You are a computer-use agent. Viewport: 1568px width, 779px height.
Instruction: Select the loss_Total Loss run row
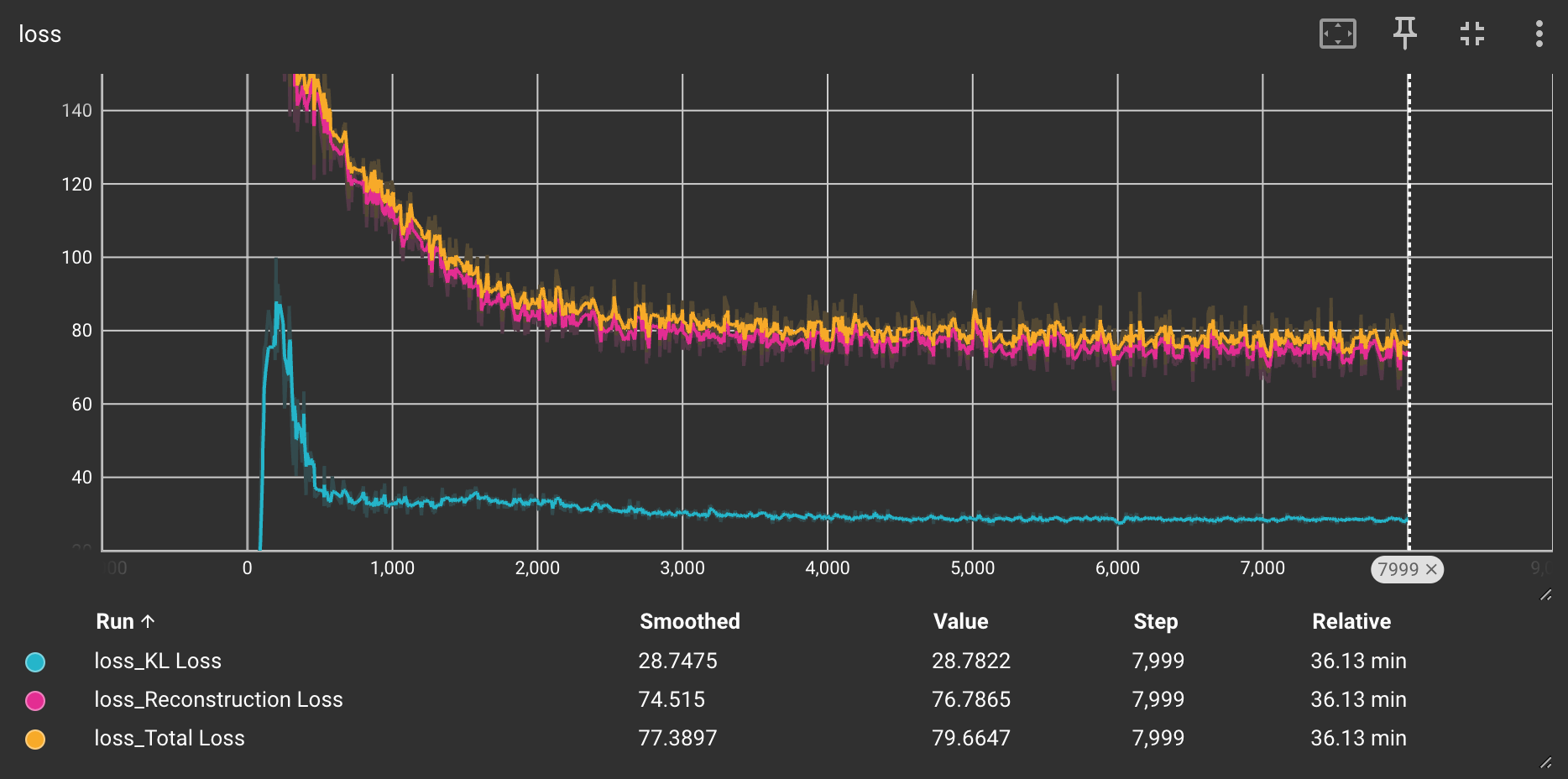[170, 739]
